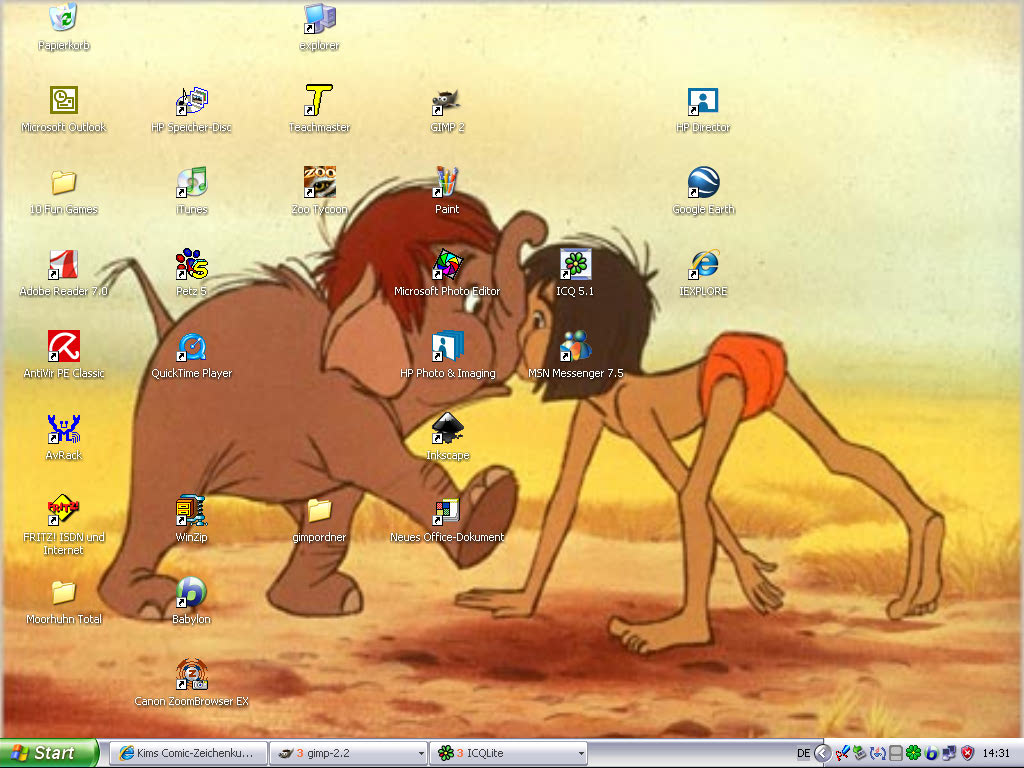Click the Start button
Viewport: 1024px width, 768px height.
(x=48, y=753)
